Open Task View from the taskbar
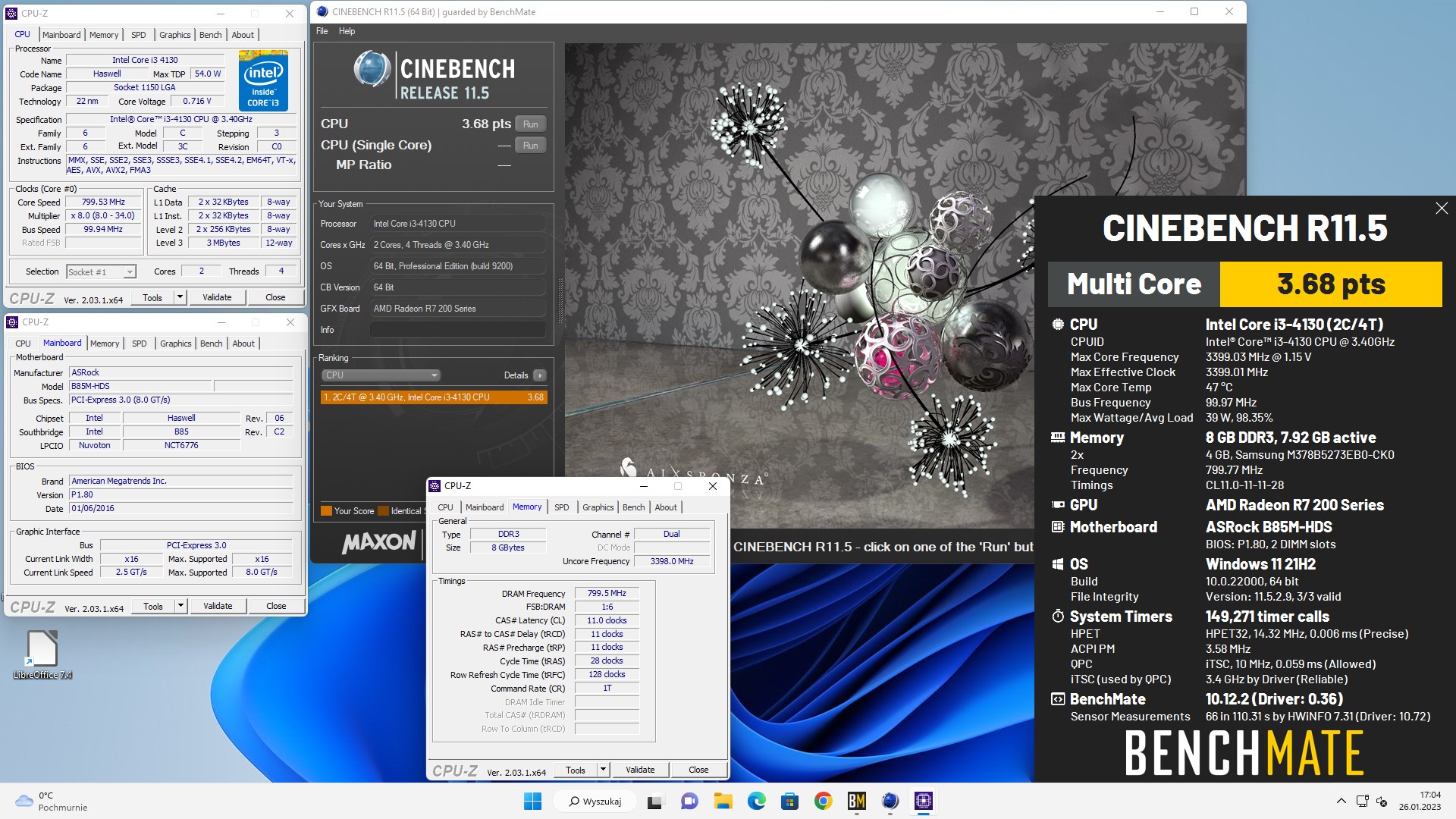Screen dimensions: 1456x819 (655, 801)
